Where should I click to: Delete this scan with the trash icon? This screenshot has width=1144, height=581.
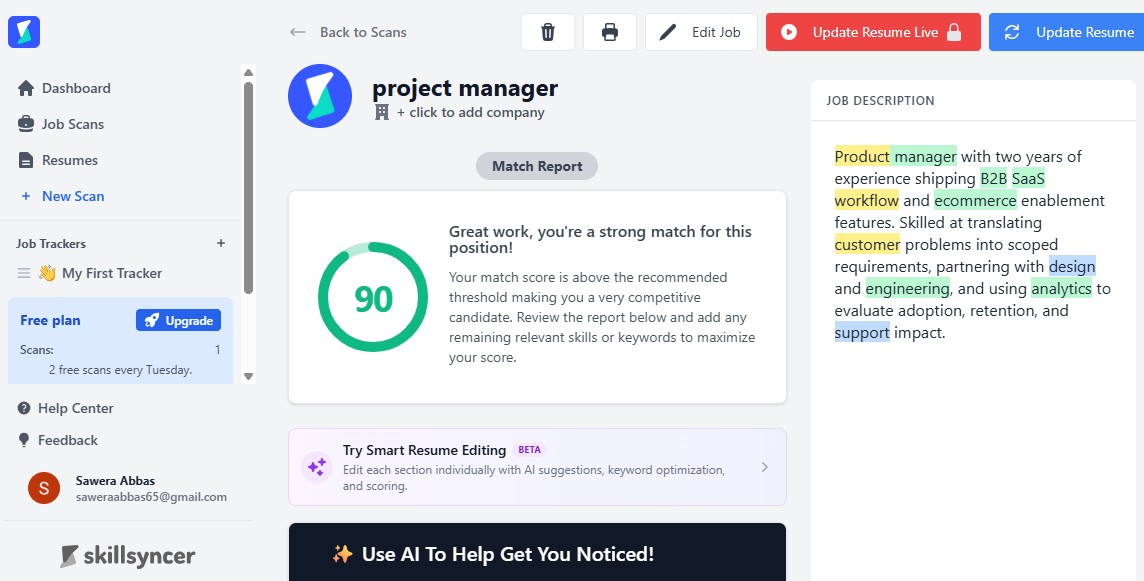click(x=548, y=32)
